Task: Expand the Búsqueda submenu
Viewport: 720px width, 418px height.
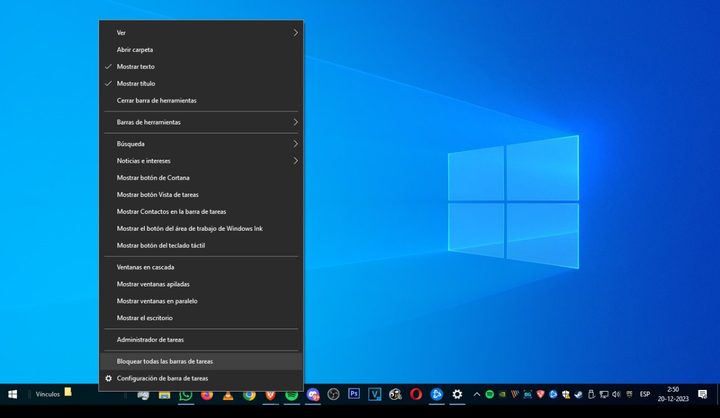Action: pos(200,143)
